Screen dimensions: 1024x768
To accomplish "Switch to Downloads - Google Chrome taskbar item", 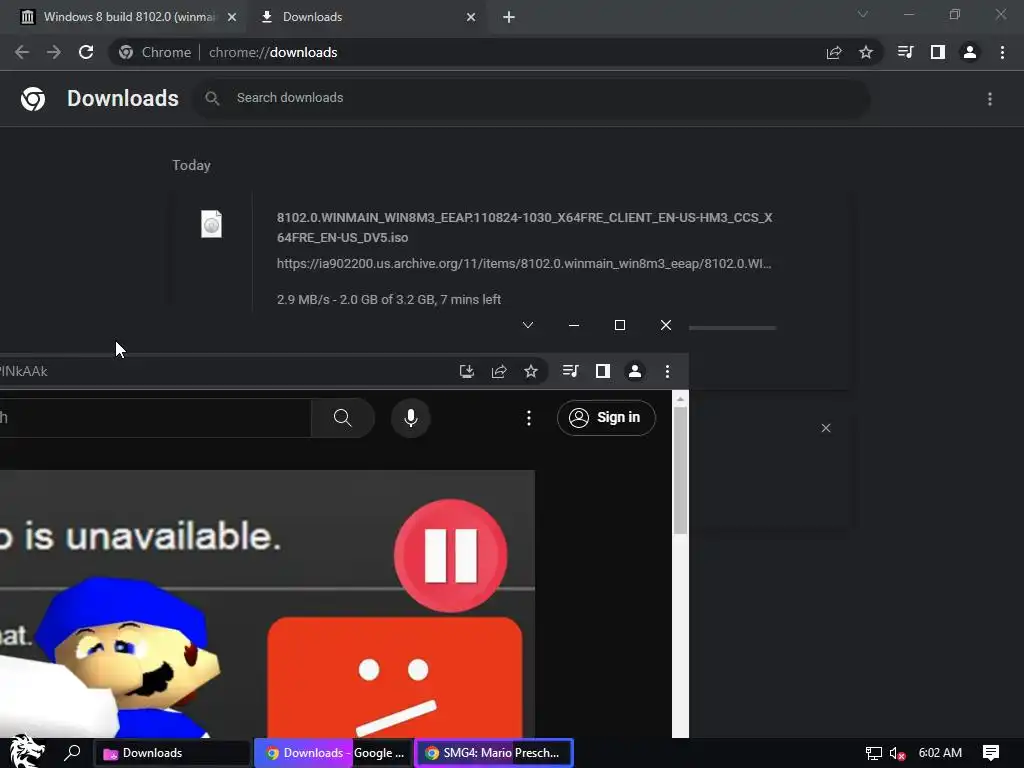I will (334, 753).
